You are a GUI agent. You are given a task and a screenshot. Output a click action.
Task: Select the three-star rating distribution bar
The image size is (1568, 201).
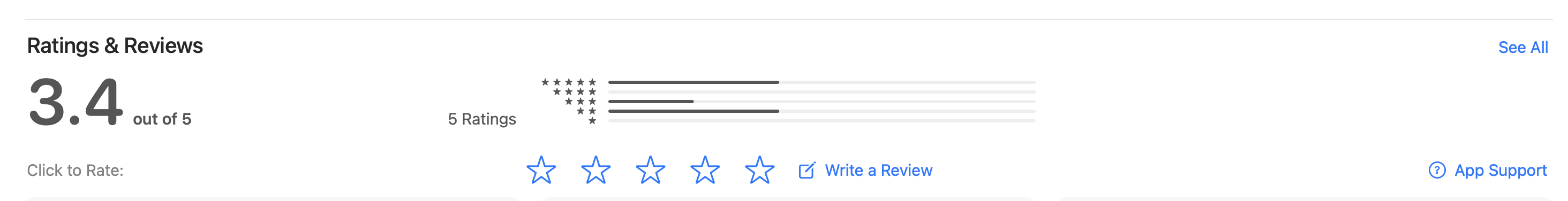[821, 102]
